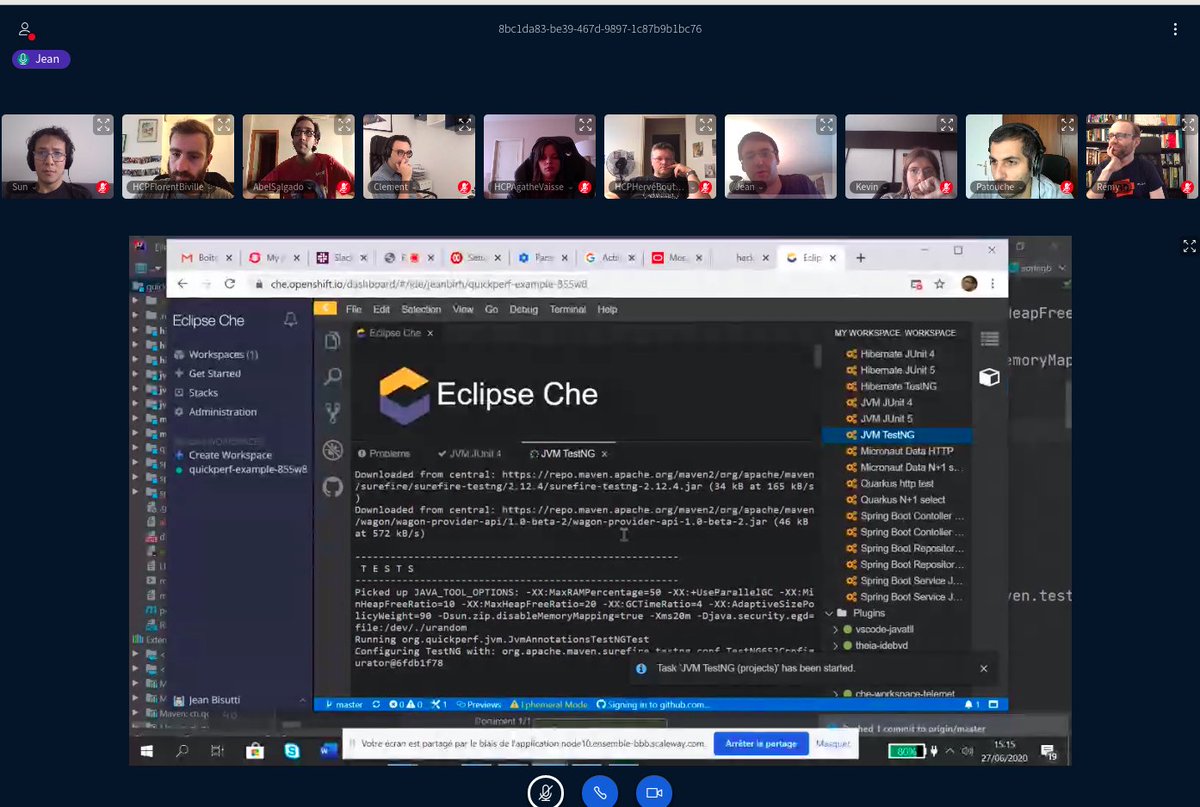Open the HCPFlorentBiville webcam name dropdown
The image size is (1200, 807).
tap(174, 187)
